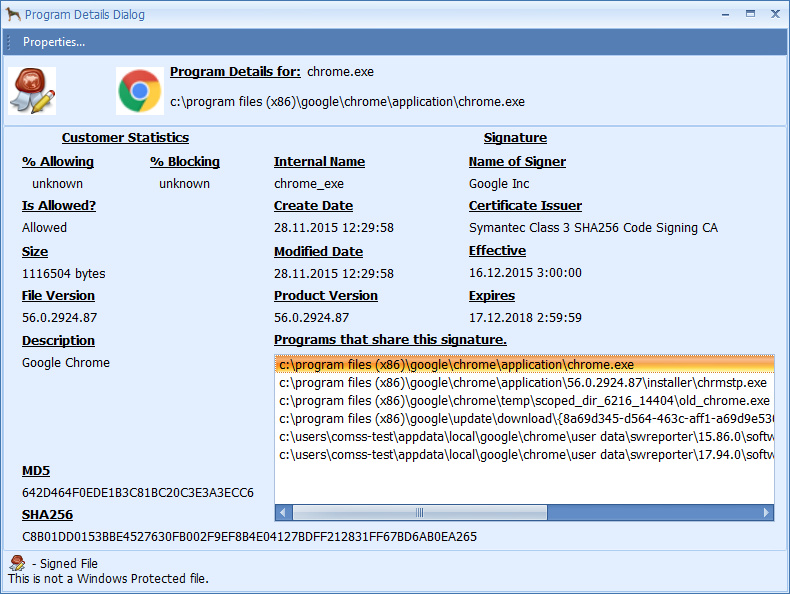This screenshot has width=790, height=594.
Task: Click the right scroll arrow of the list
Action: (x=766, y=512)
